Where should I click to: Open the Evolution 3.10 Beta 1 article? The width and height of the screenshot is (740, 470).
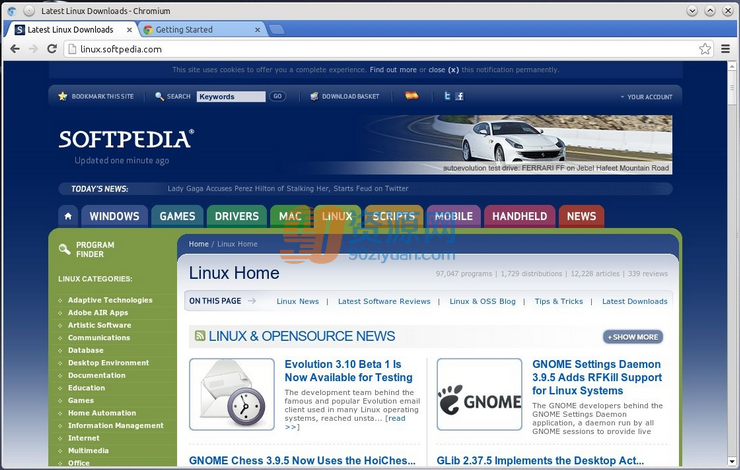(348, 371)
